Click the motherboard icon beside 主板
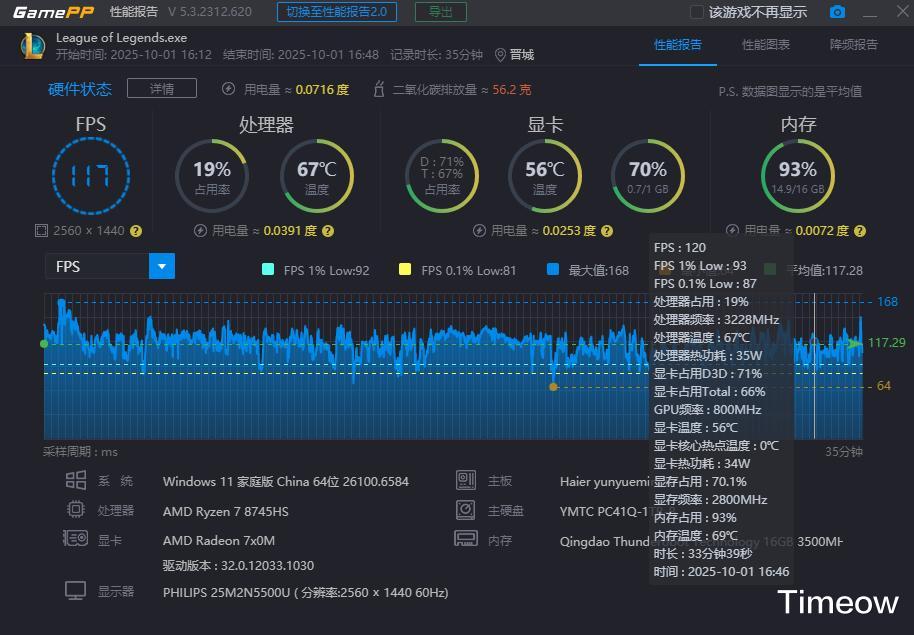The image size is (914, 635). point(465,480)
